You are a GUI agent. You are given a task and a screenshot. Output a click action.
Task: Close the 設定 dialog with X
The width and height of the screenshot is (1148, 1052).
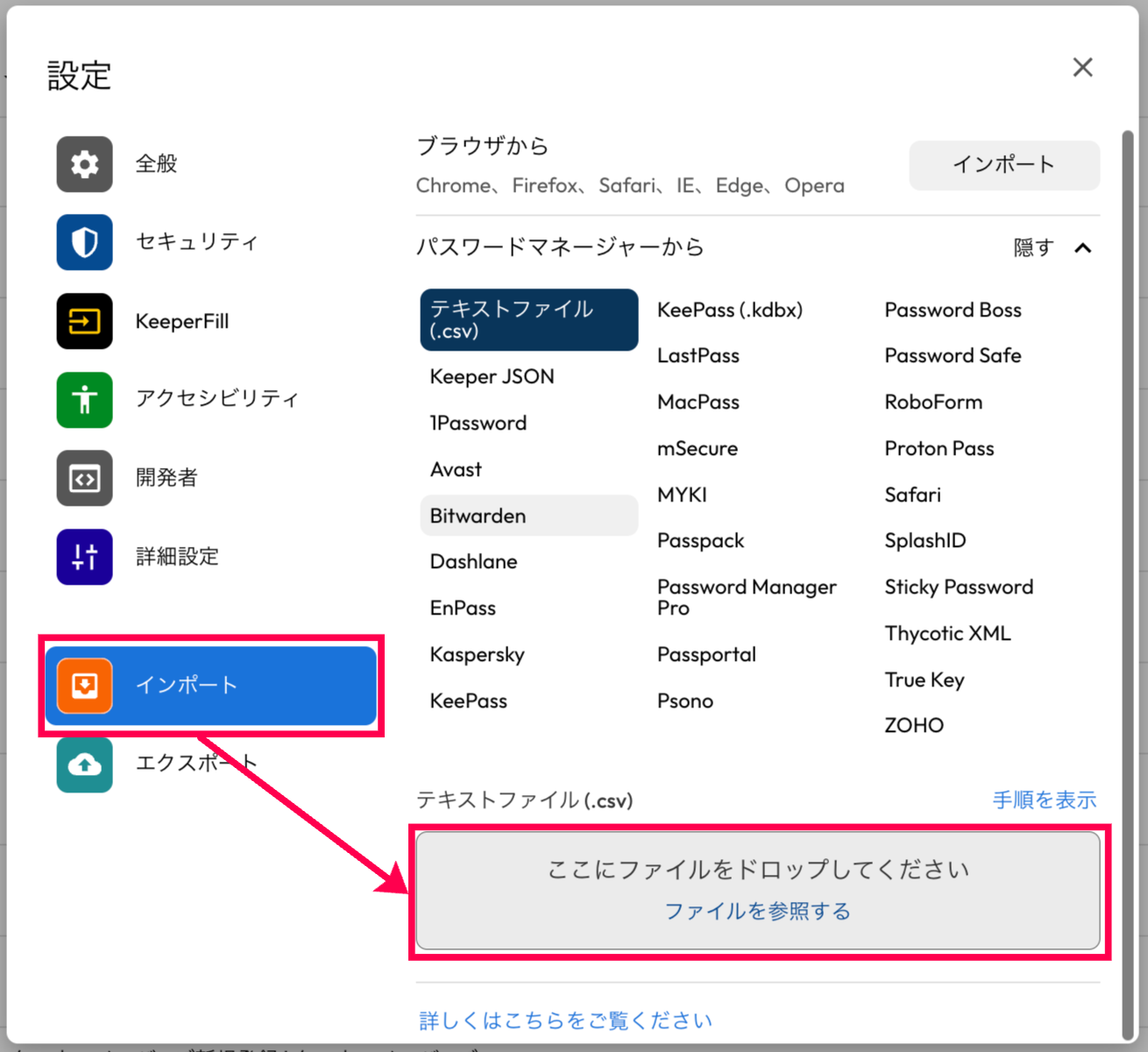point(1083,68)
